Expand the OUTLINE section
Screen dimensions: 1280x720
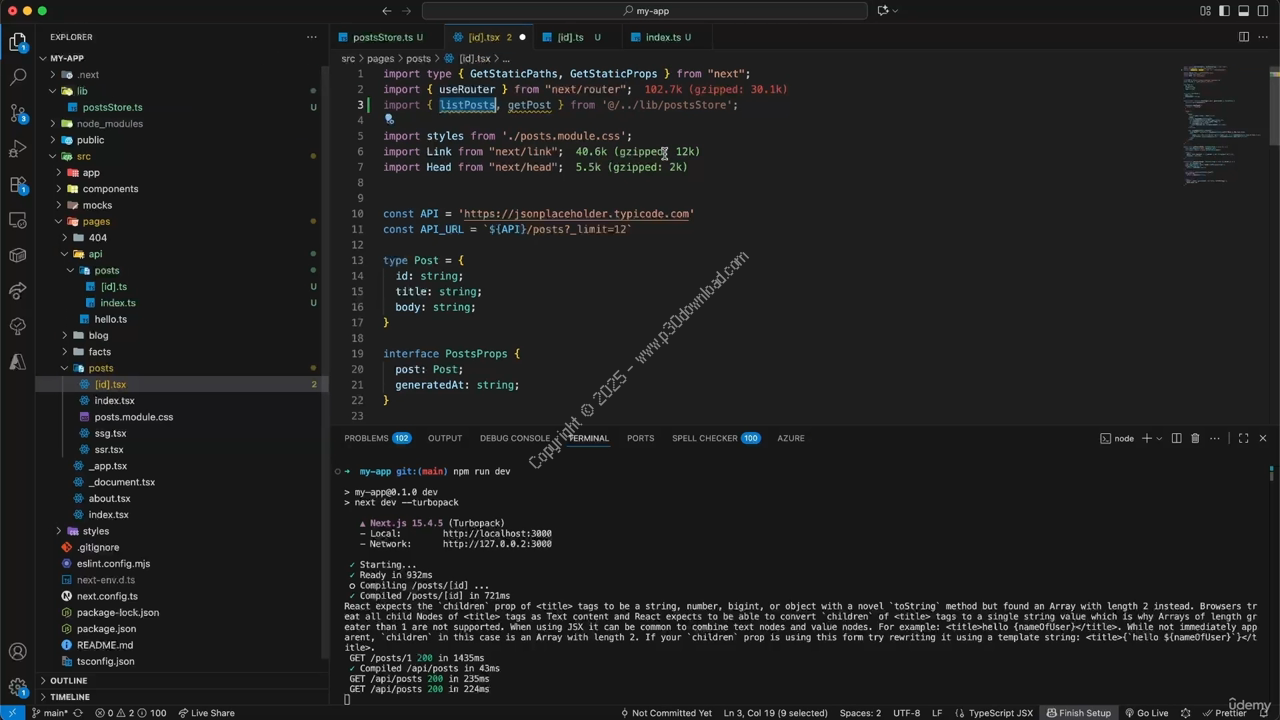[68, 680]
